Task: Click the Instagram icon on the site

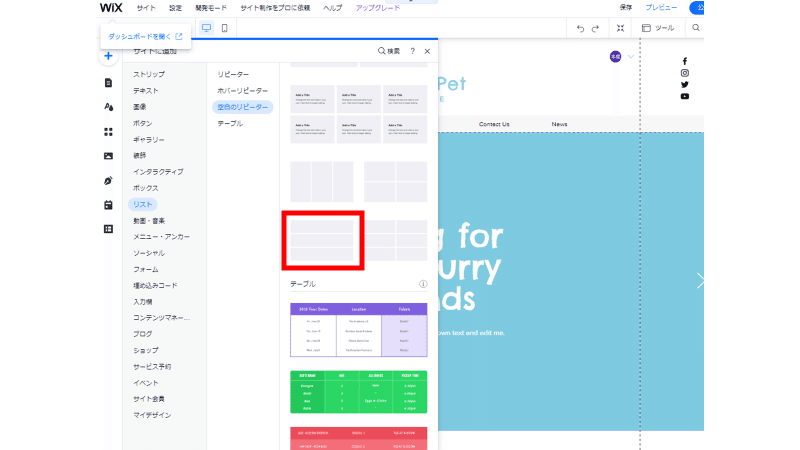Action: [685, 73]
